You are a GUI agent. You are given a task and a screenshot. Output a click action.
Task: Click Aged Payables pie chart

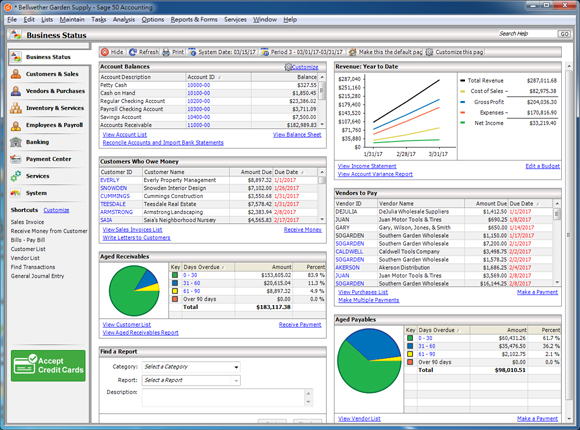[369, 361]
